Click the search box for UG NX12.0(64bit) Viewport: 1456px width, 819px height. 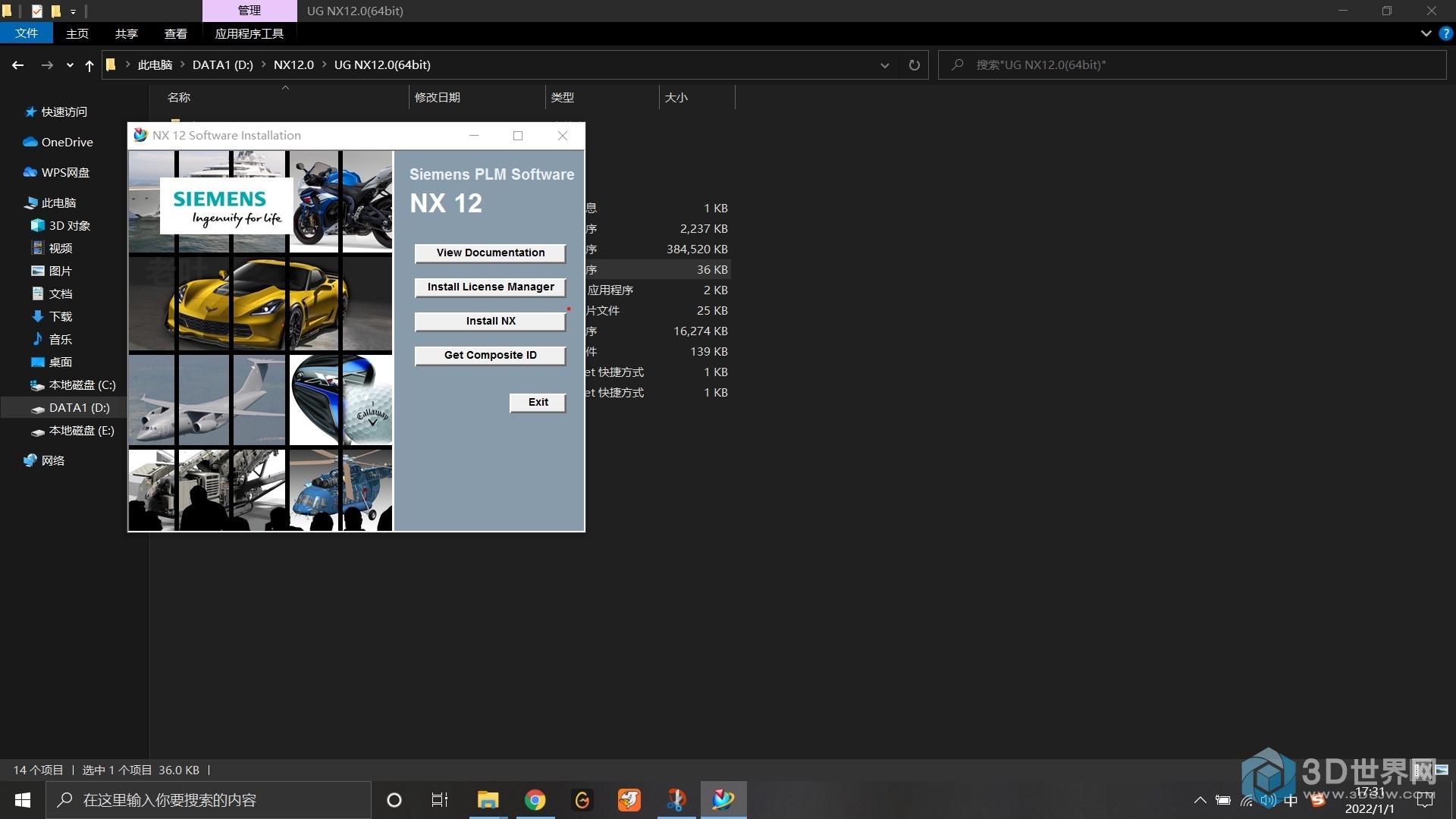(1192, 65)
